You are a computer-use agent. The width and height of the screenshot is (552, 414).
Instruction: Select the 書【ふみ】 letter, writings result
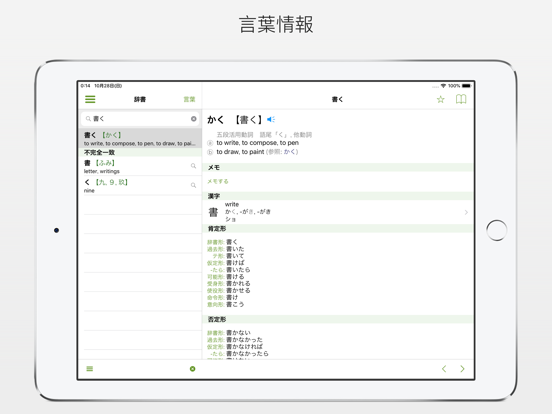pyautogui.click(x=140, y=167)
